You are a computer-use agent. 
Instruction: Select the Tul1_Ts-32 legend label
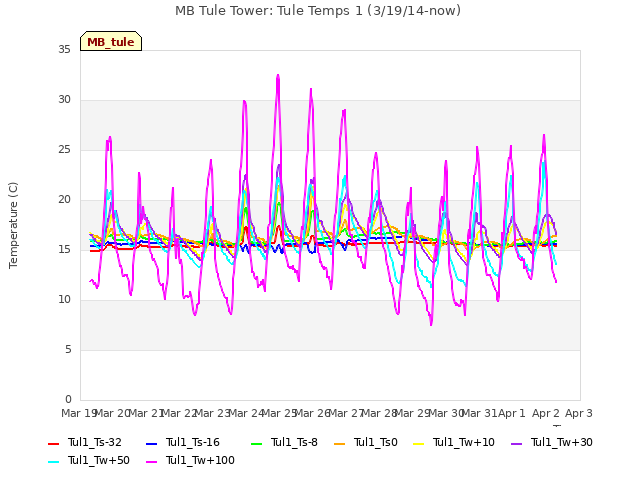[95, 442]
